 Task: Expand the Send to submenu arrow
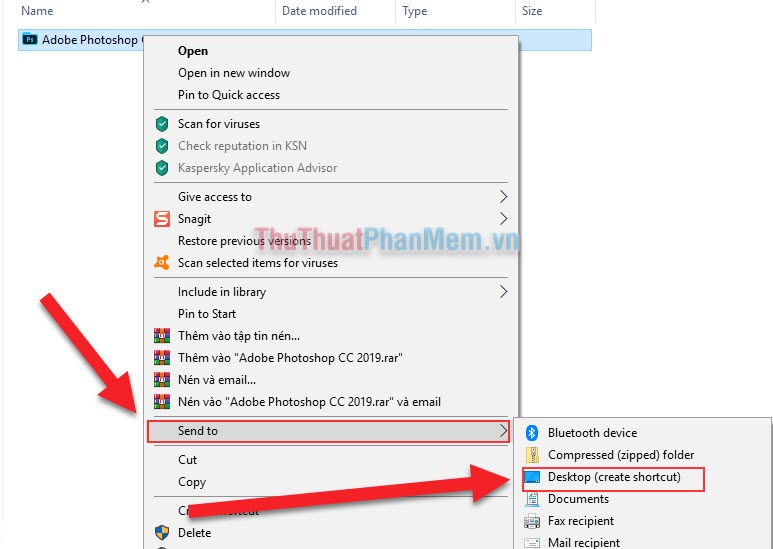point(503,431)
